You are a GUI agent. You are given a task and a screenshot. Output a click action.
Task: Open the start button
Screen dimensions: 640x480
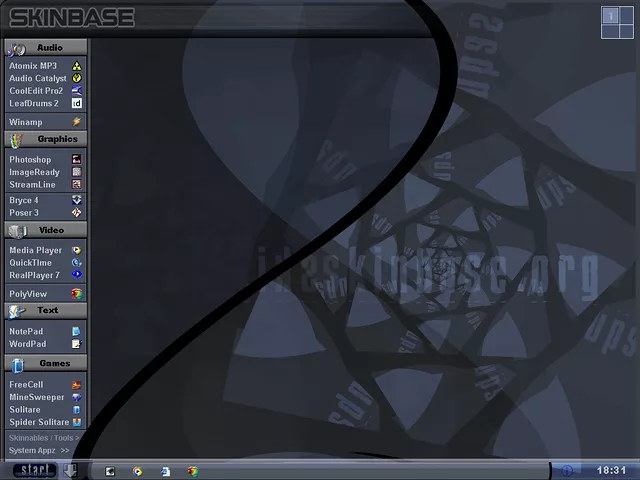point(34,471)
